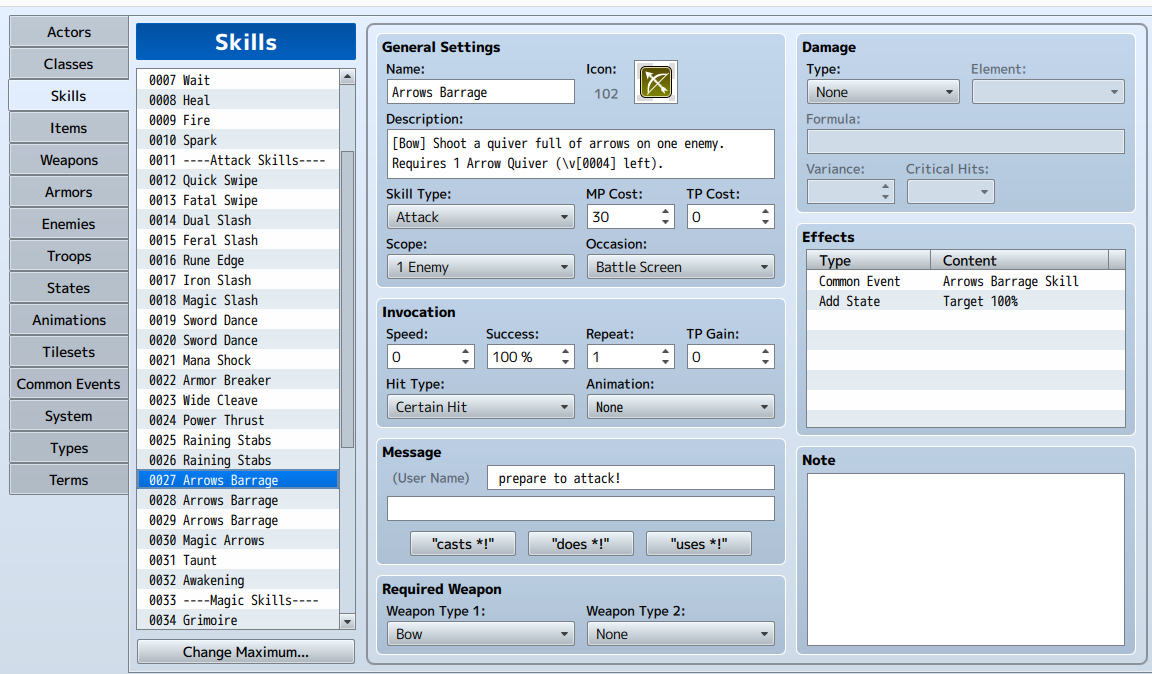Click the empty second message line field
The width and height of the screenshot is (1152, 674).
[x=580, y=509]
